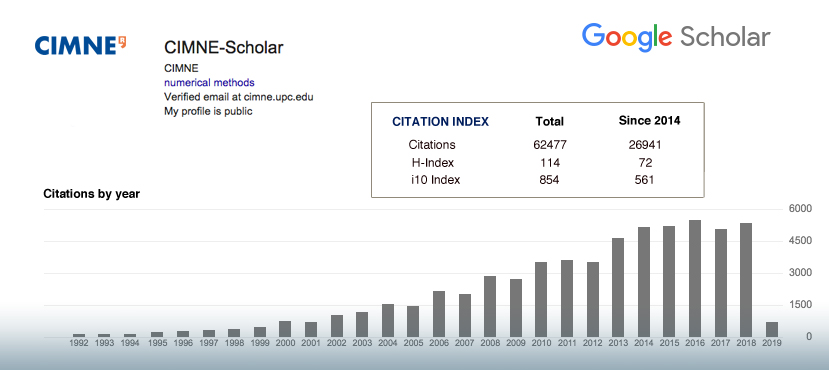Select the Since 2014 column header
The width and height of the screenshot is (829, 370).
(649, 121)
